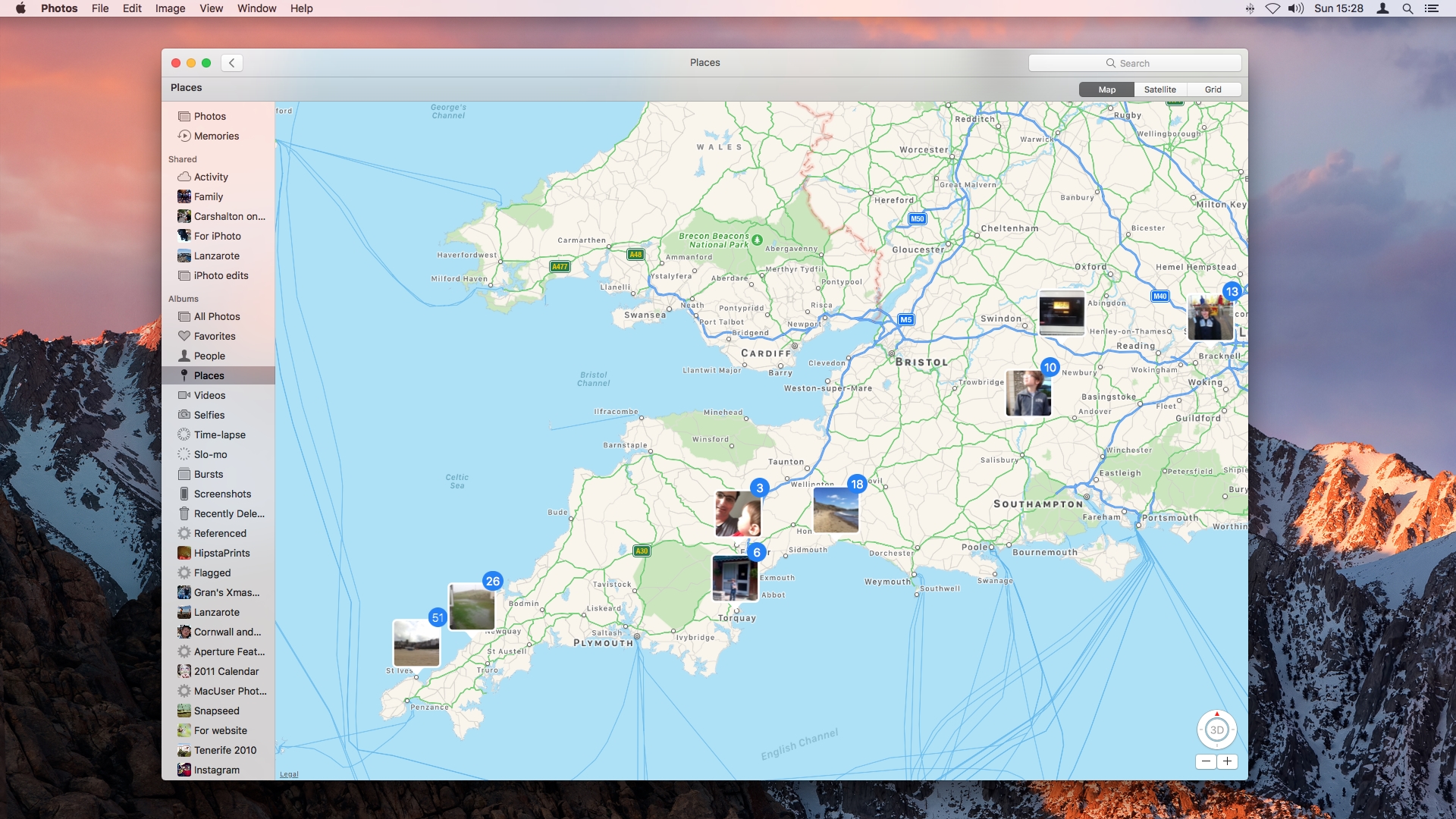Open the Recently Deleted trash icon

(x=184, y=513)
